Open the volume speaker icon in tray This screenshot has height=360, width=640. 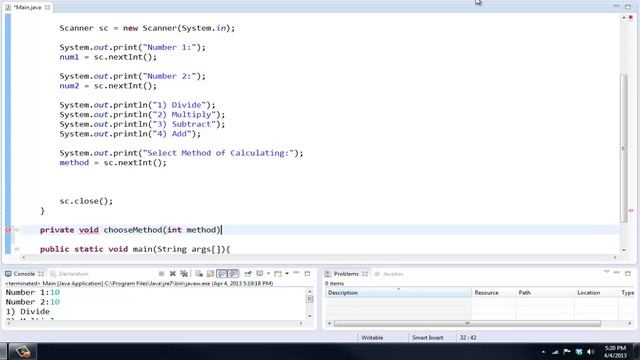pos(590,352)
